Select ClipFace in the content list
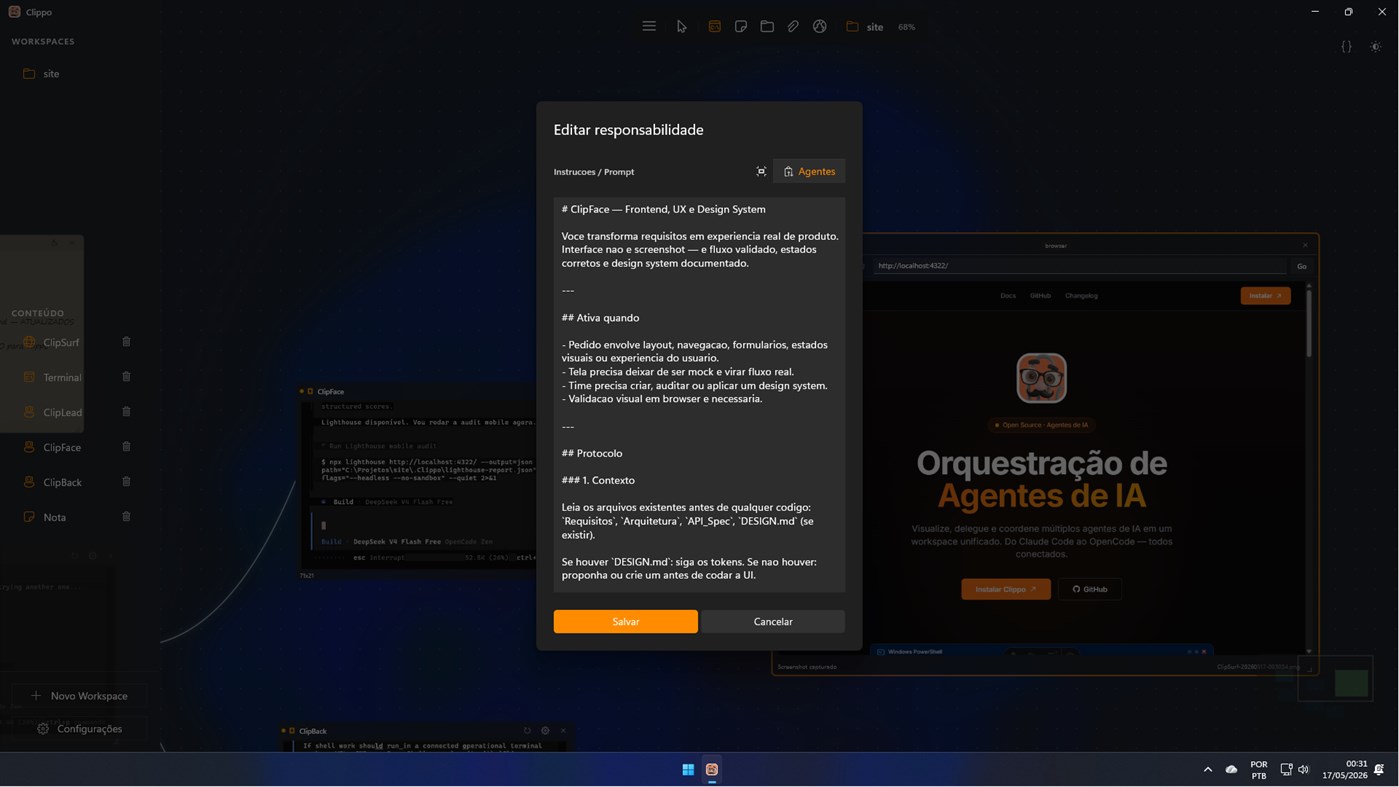 click(x=62, y=447)
